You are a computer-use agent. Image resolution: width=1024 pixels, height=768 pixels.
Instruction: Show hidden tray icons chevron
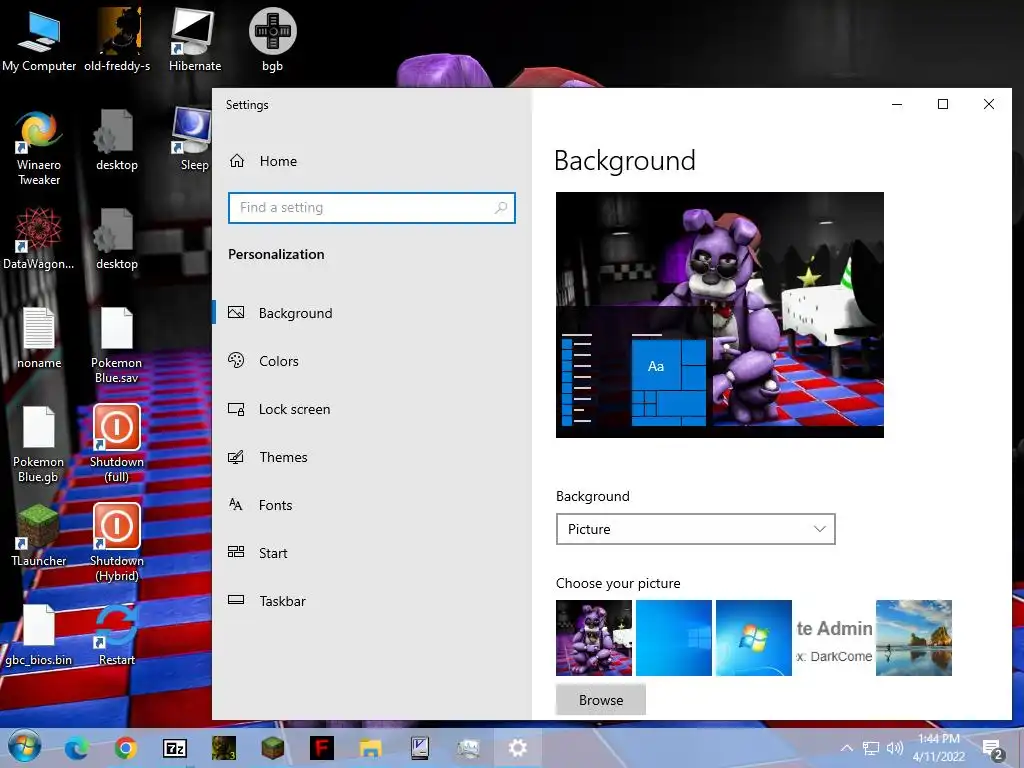point(846,748)
